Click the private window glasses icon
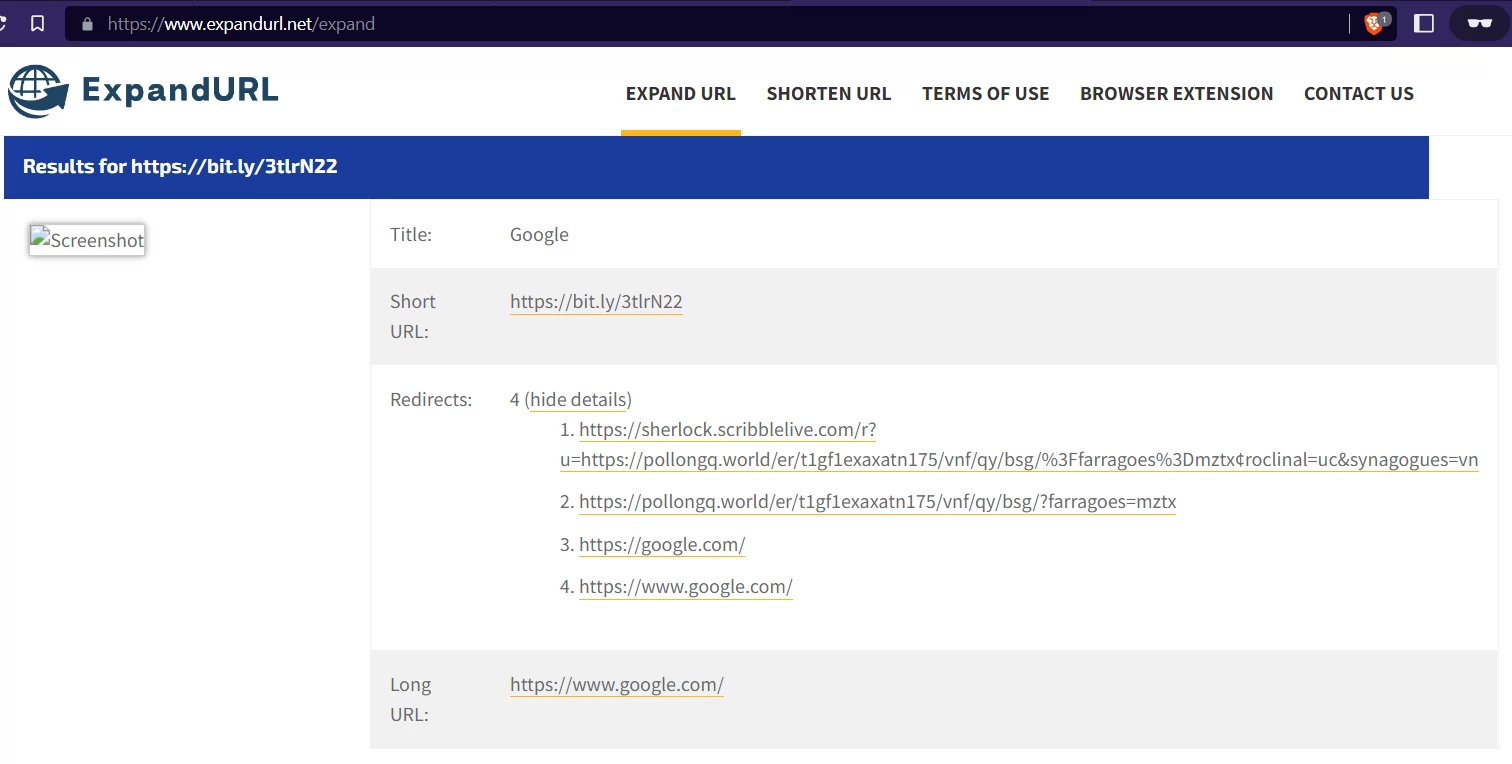Image resolution: width=1512 pixels, height=764 pixels. tap(1479, 24)
